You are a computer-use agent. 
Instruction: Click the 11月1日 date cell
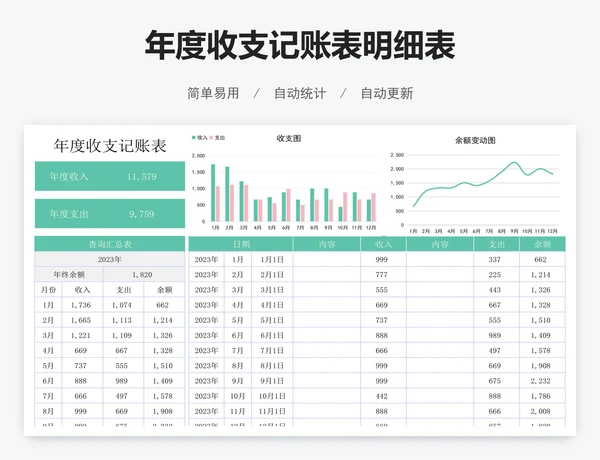272,411
